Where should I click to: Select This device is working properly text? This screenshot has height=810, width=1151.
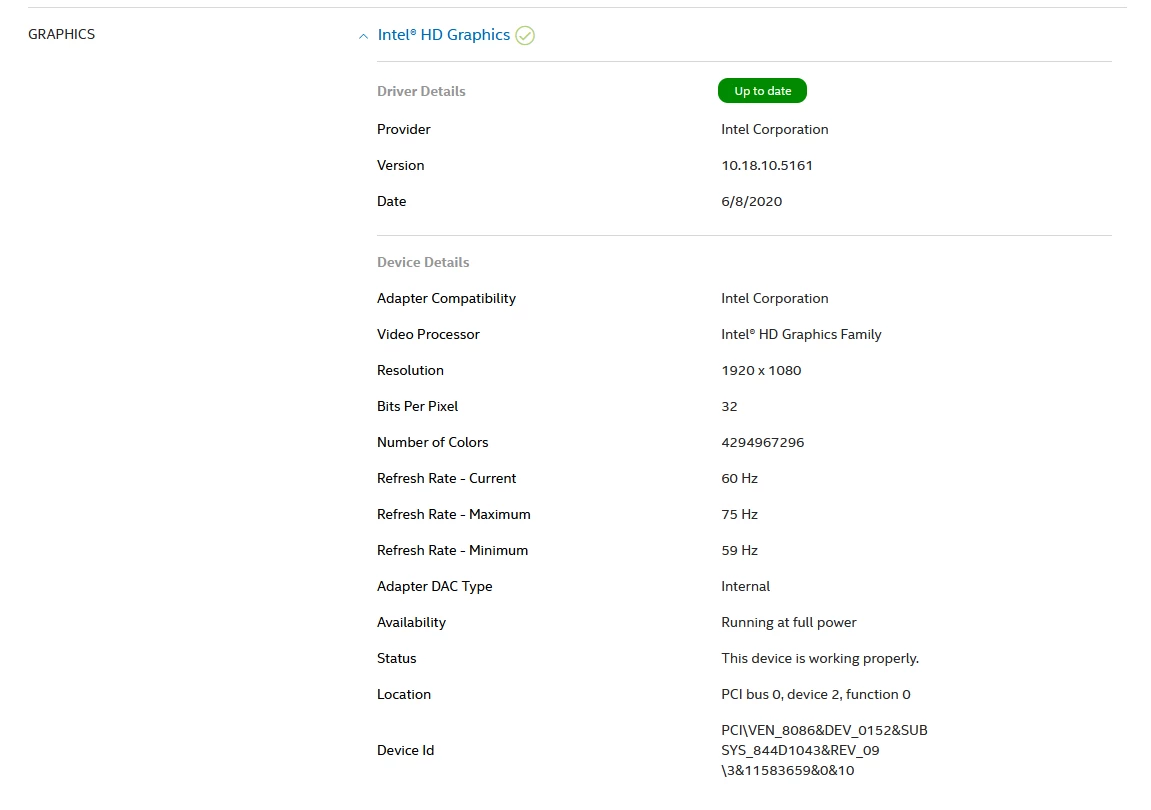point(820,658)
